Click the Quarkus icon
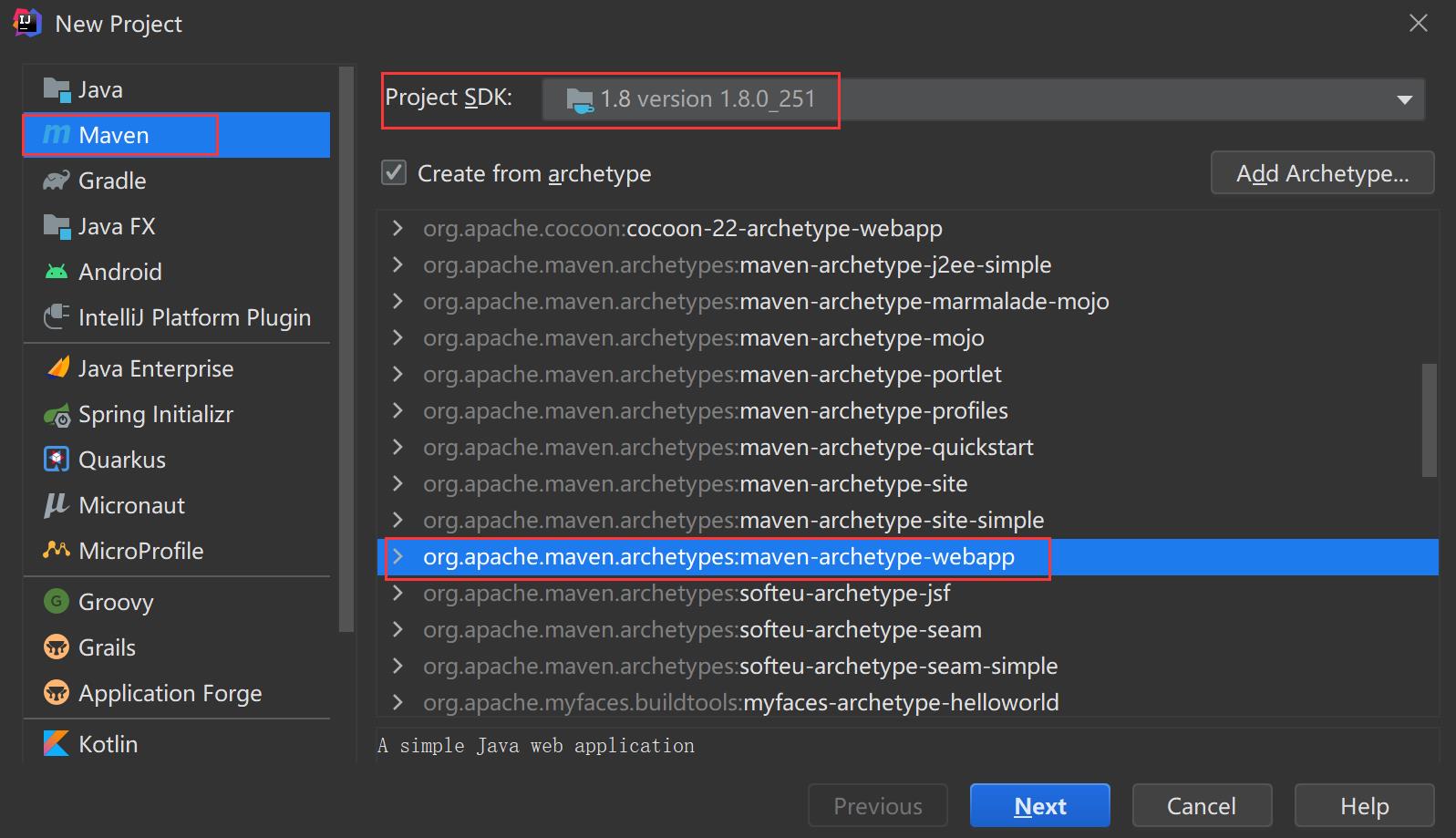Viewport: 1456px width, 838px height. (57, 460)
